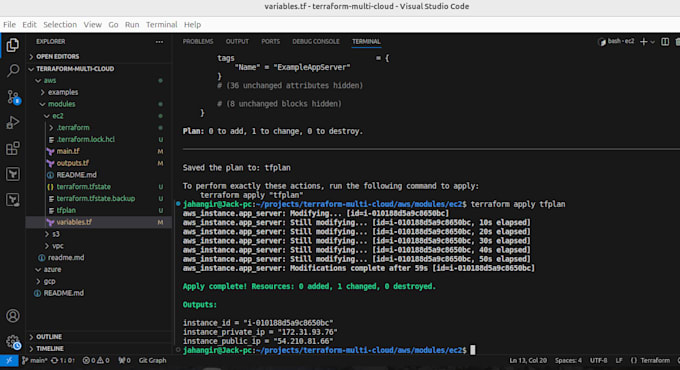Click the remote window status bar icon

click(x=9, y=360)
